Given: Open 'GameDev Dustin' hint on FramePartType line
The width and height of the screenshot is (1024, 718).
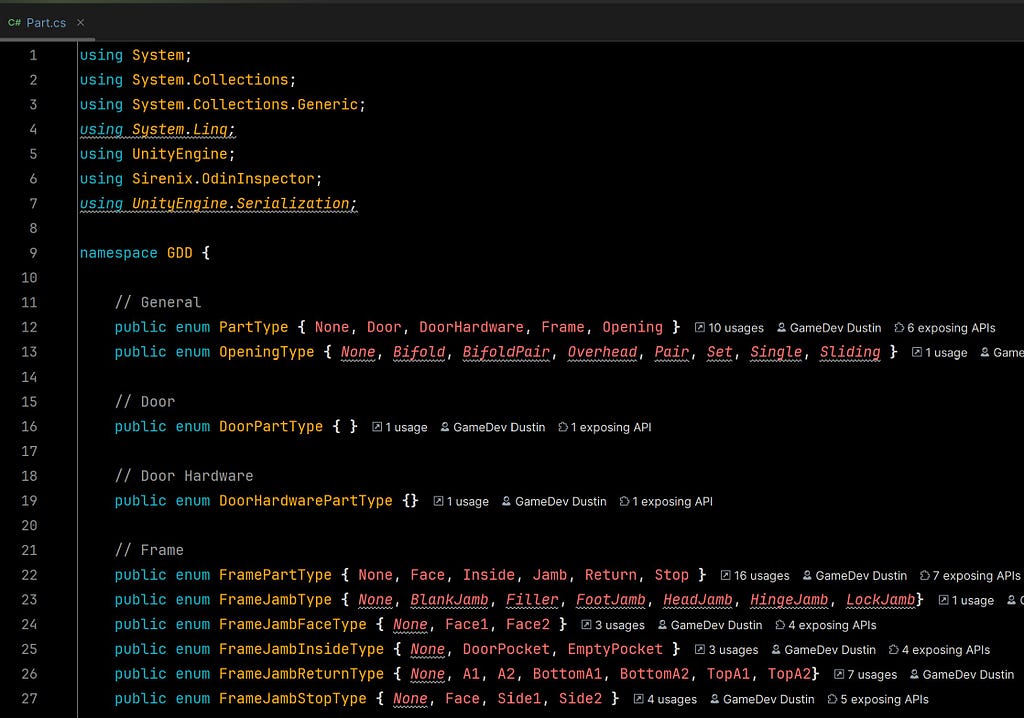Looking at the screenshot, I should coord(861,576).
